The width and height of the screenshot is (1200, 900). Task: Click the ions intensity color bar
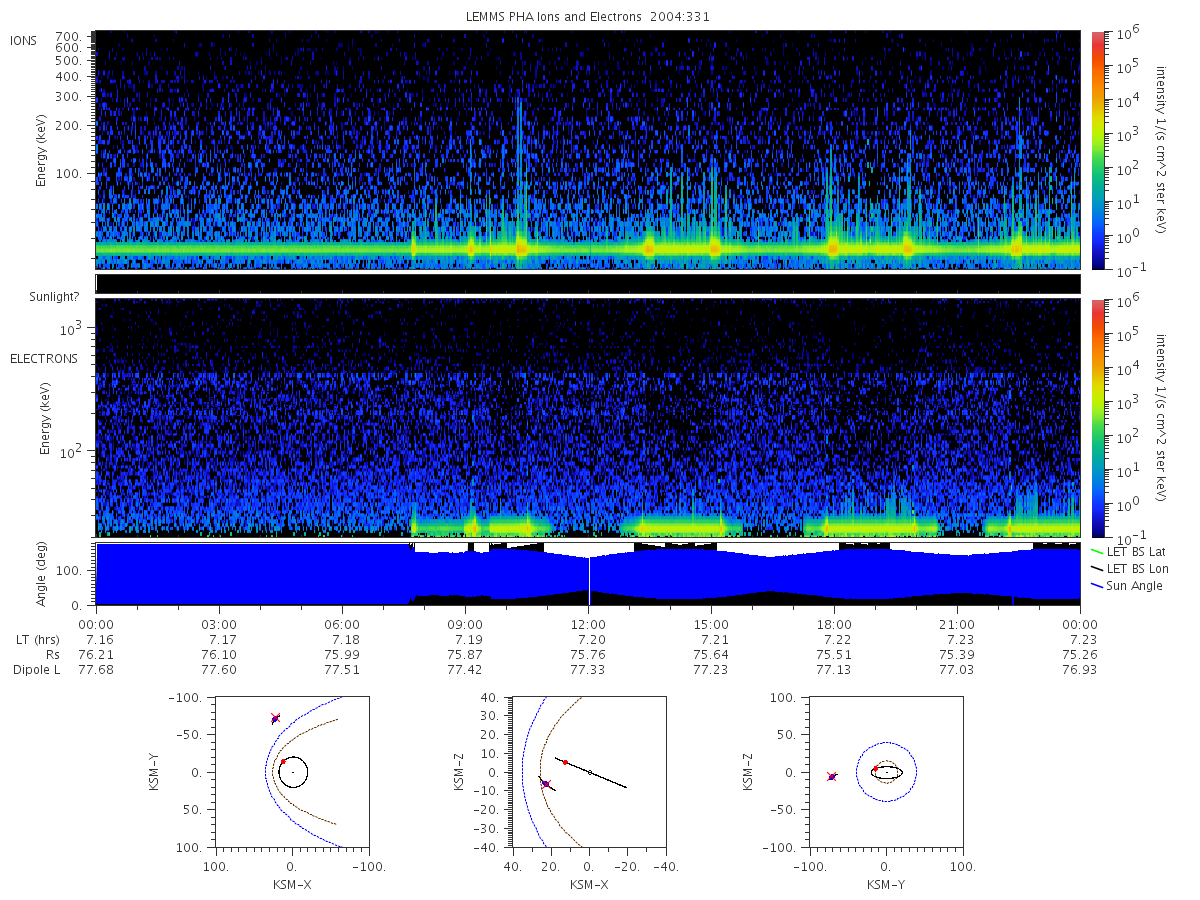pyautogui.click(x=1097, y=150)
